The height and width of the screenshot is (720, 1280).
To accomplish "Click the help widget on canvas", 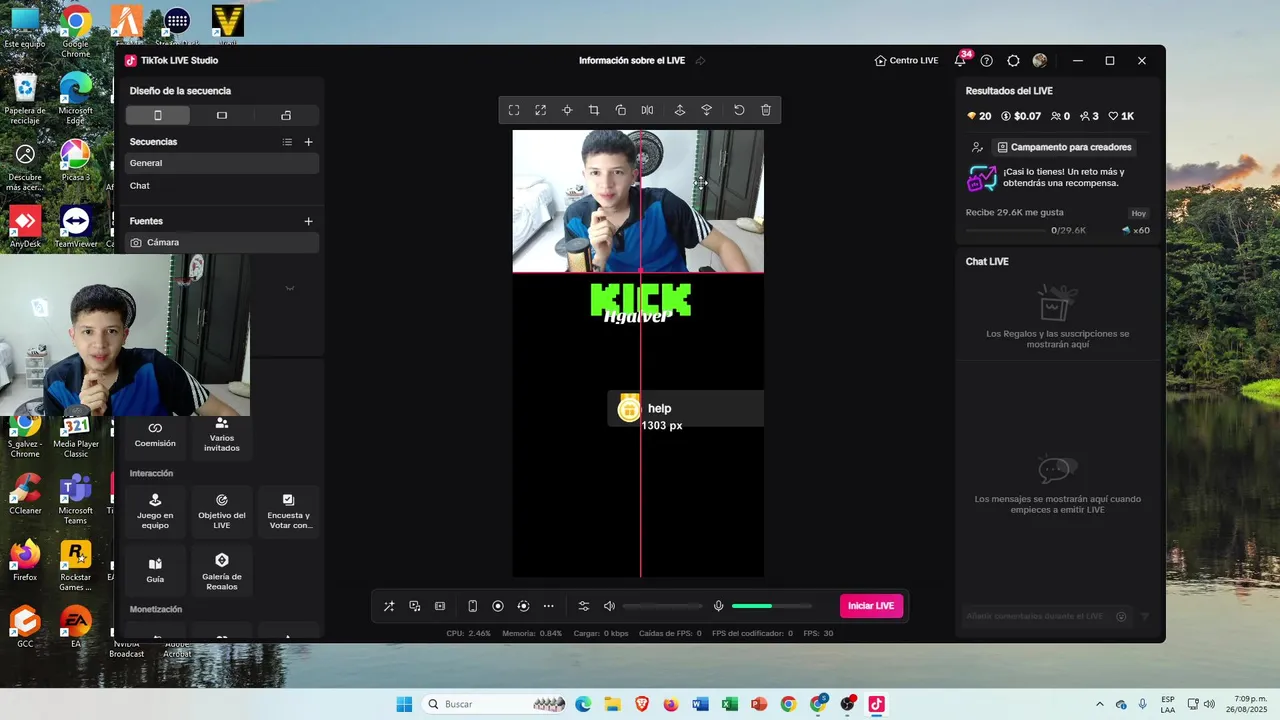I will pos(686,409).
